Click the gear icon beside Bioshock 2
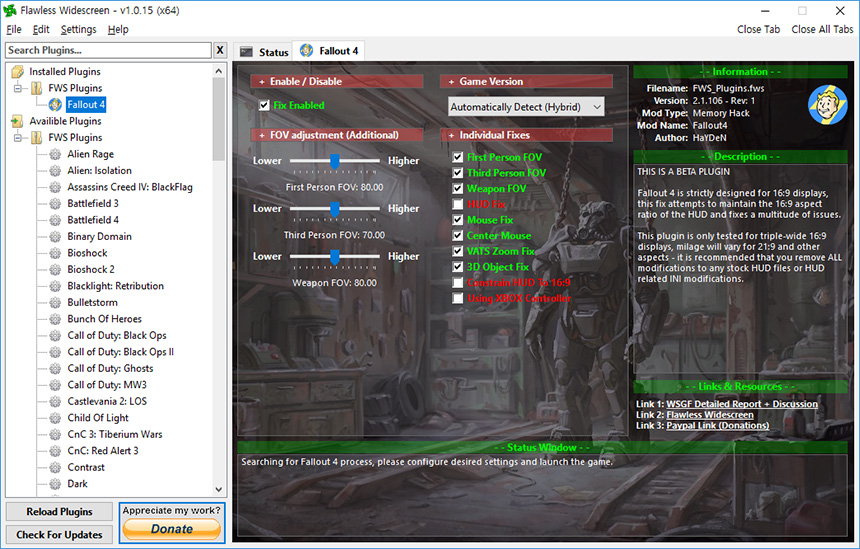This screenshot has width=860, height=549. pyautogui.click(x=55, y=269)
